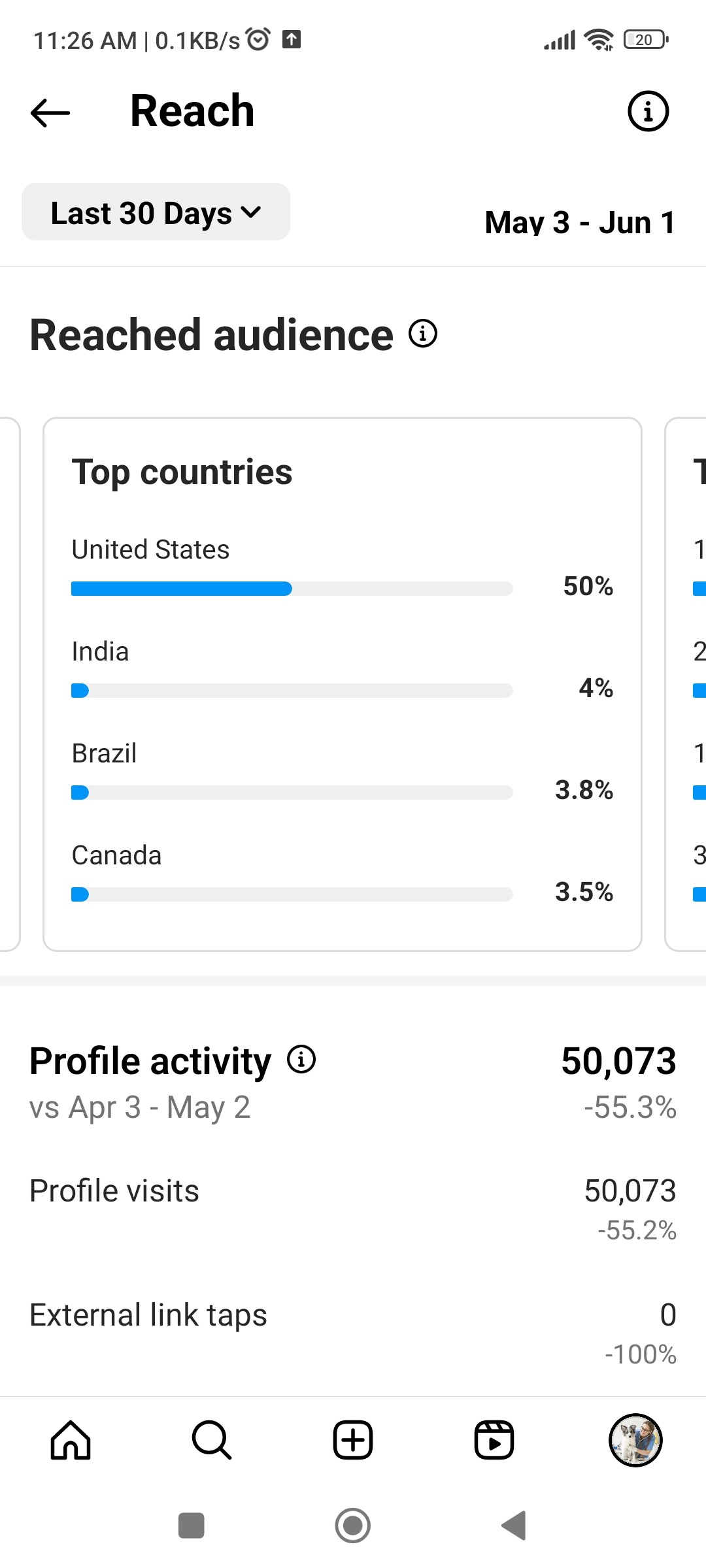Image resolution: width=706 pixels, height=1568 pixels.
Task: Open the info icon in the Reach header
Action: [648, 111]
